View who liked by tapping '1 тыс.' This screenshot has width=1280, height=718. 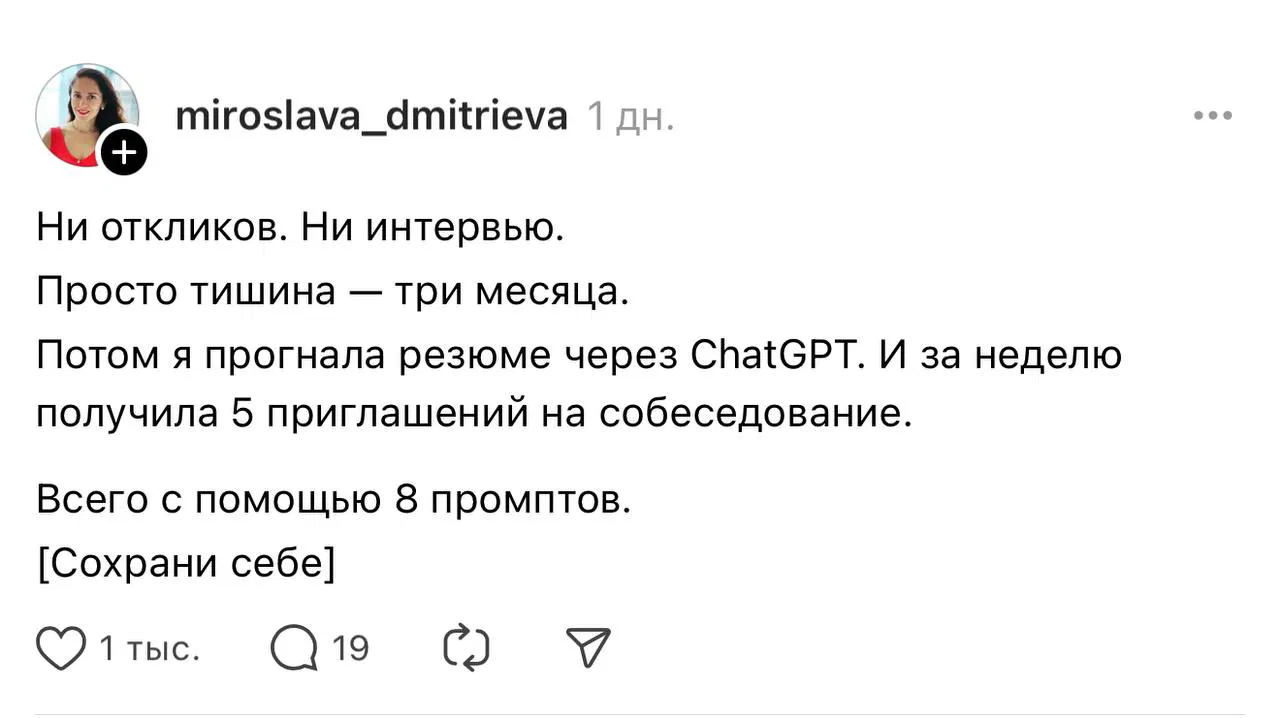tap(148, 648)
